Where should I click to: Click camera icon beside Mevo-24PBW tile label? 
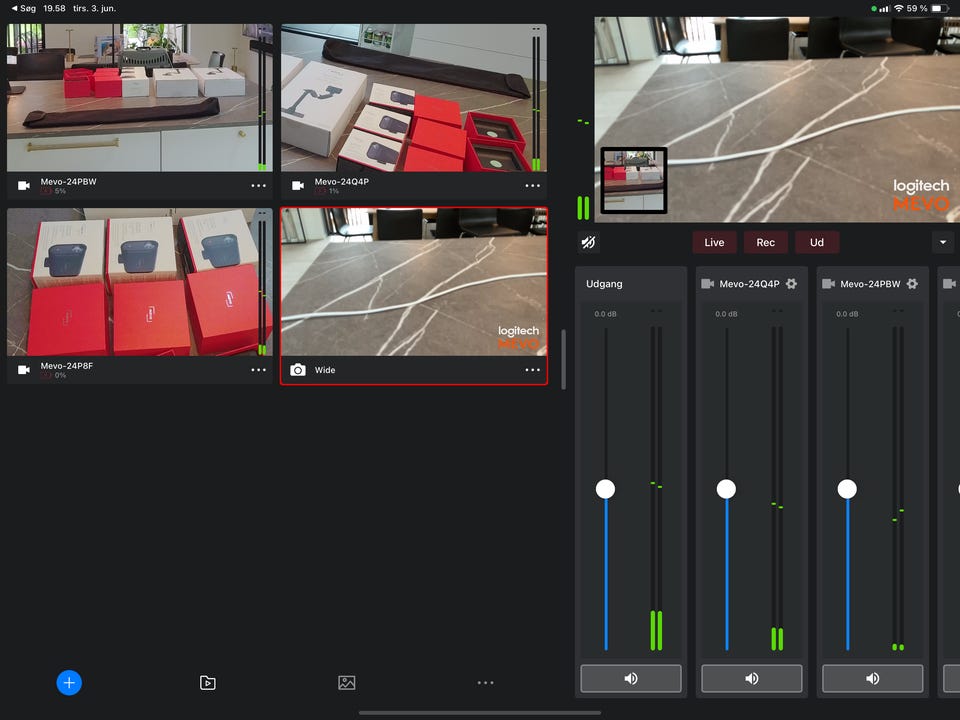(24, 186)
